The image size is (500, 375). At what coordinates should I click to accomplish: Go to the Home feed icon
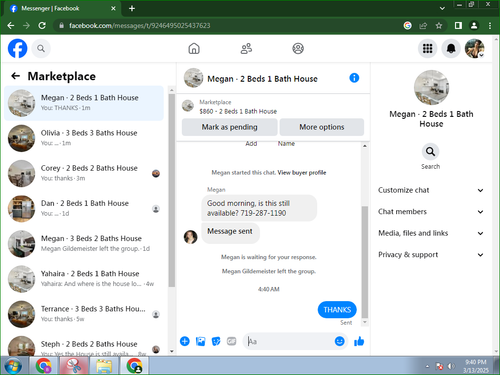click(194, 49)
